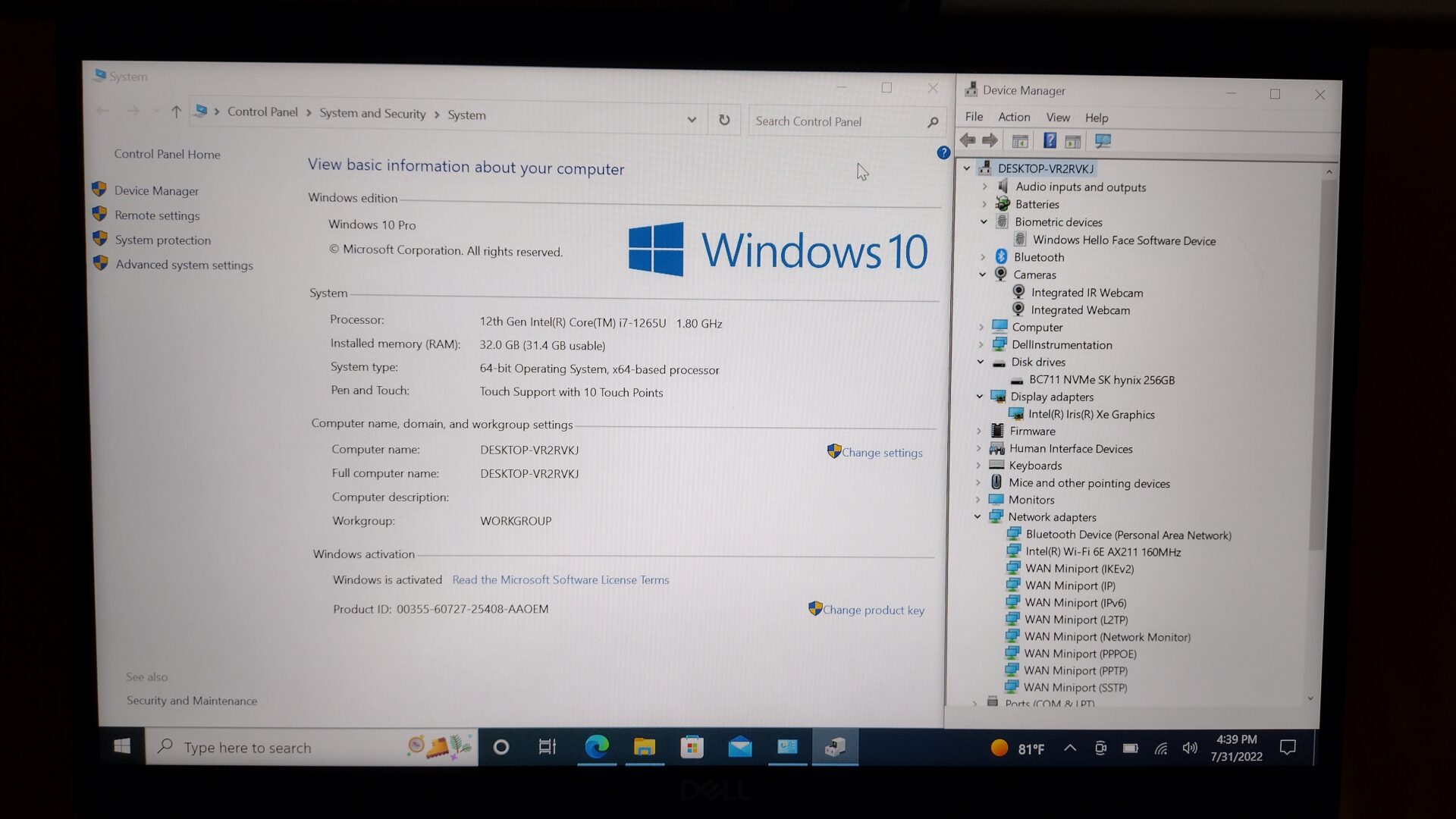This screenshot has width=1456, height=819.
Task: Open the File menu in Device Manager
Action: (x=974, y=117)
